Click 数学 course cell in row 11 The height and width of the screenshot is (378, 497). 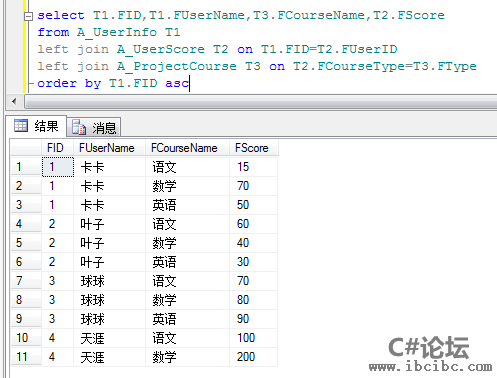coord(187,357)
